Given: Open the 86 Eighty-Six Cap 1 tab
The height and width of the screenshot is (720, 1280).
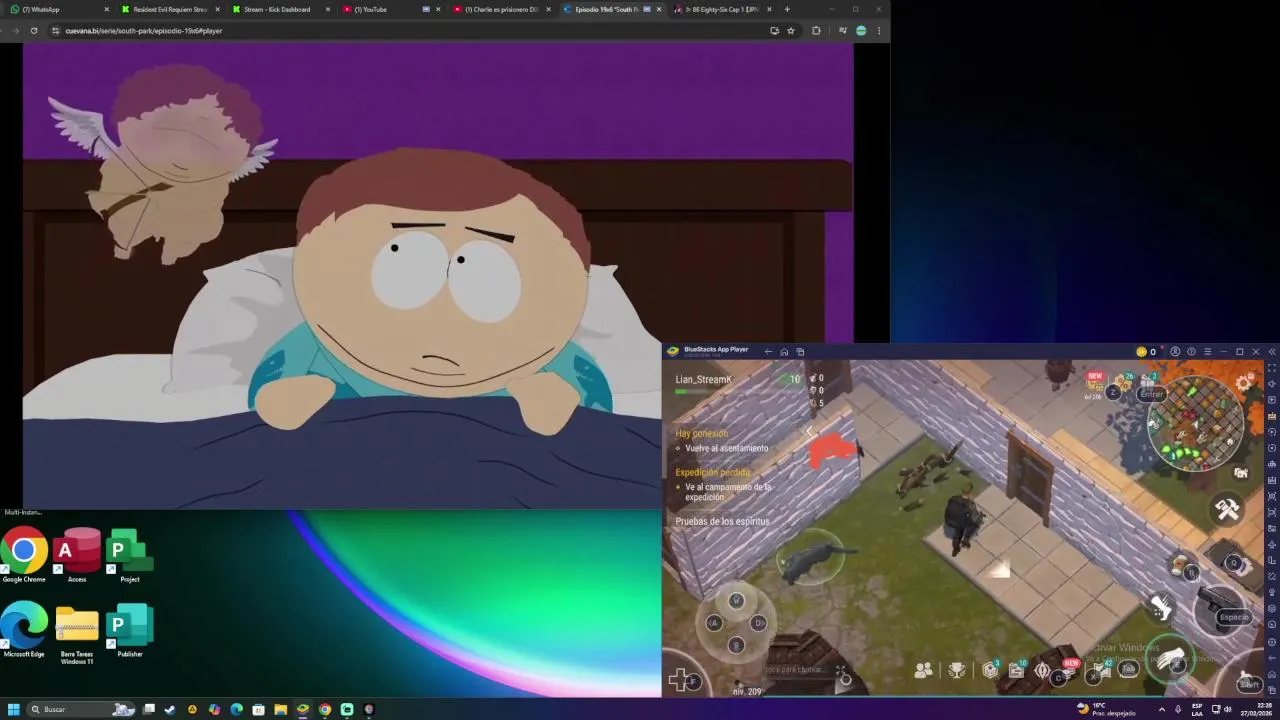Looking at the screenshot, I should click(720, 9).
